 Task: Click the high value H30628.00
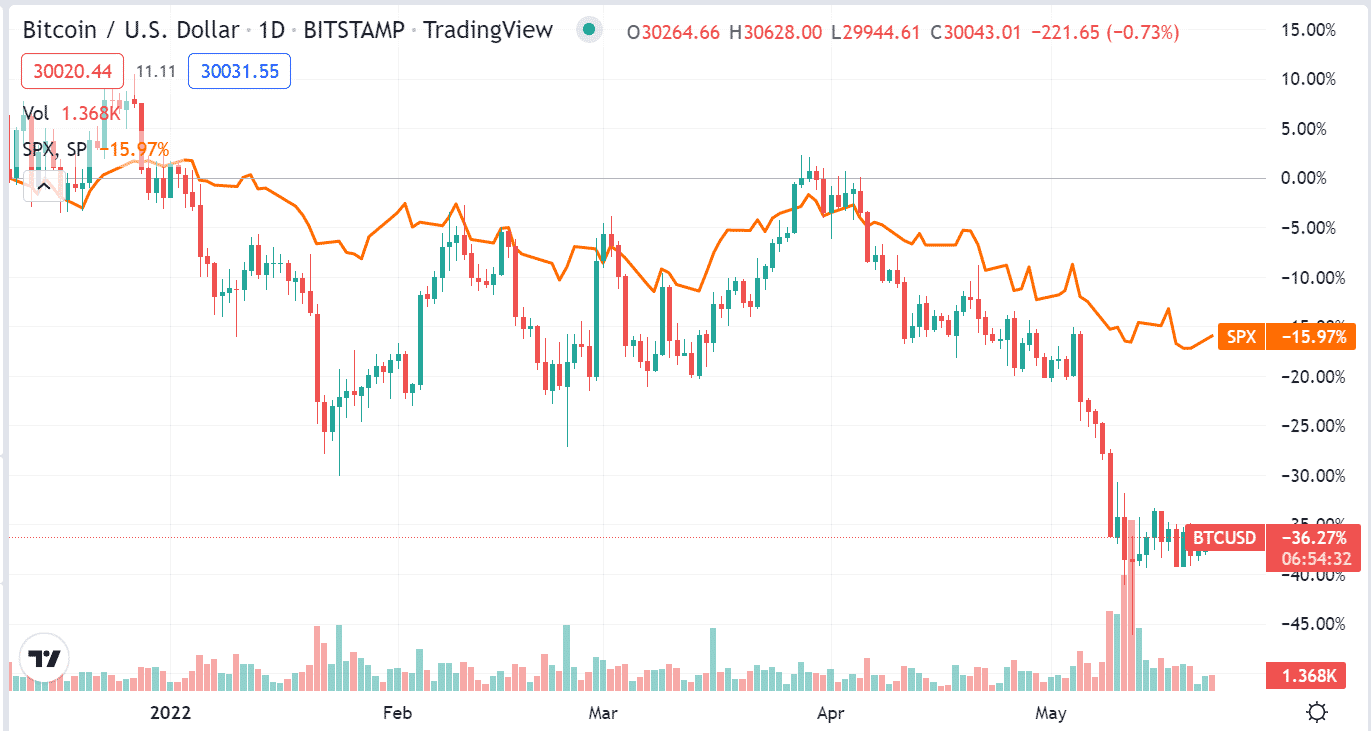coord(775,32)
